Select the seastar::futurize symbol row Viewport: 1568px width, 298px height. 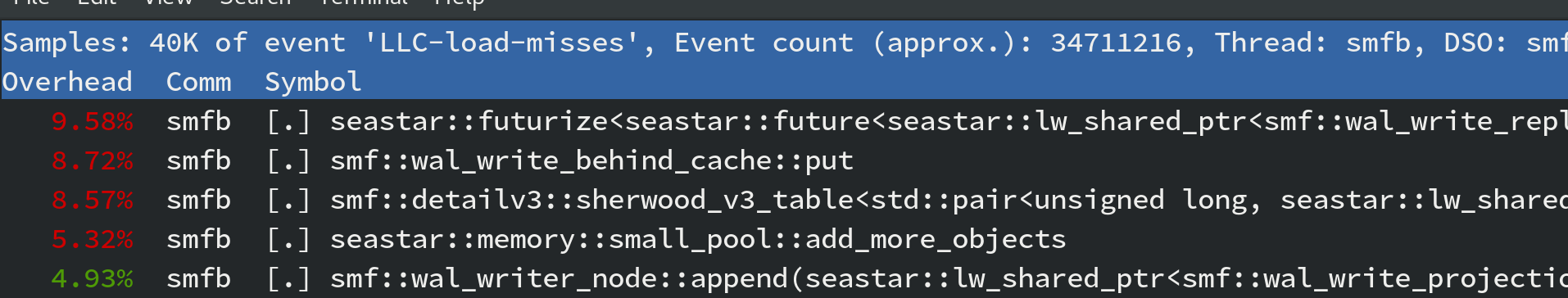click(x=949, y=121)
